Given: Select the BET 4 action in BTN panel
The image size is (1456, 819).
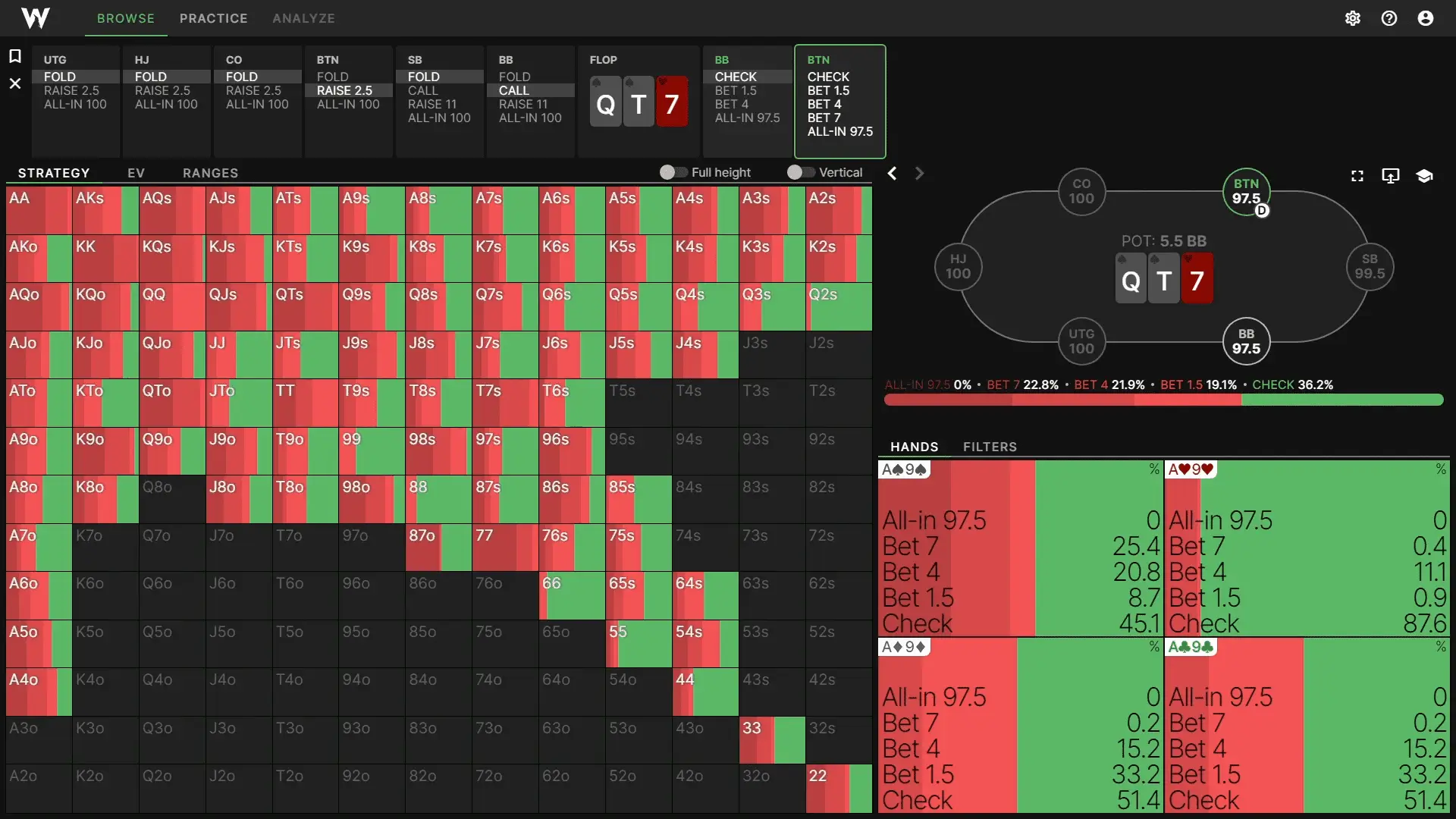Looking at the screenshot, I should 827,104.
